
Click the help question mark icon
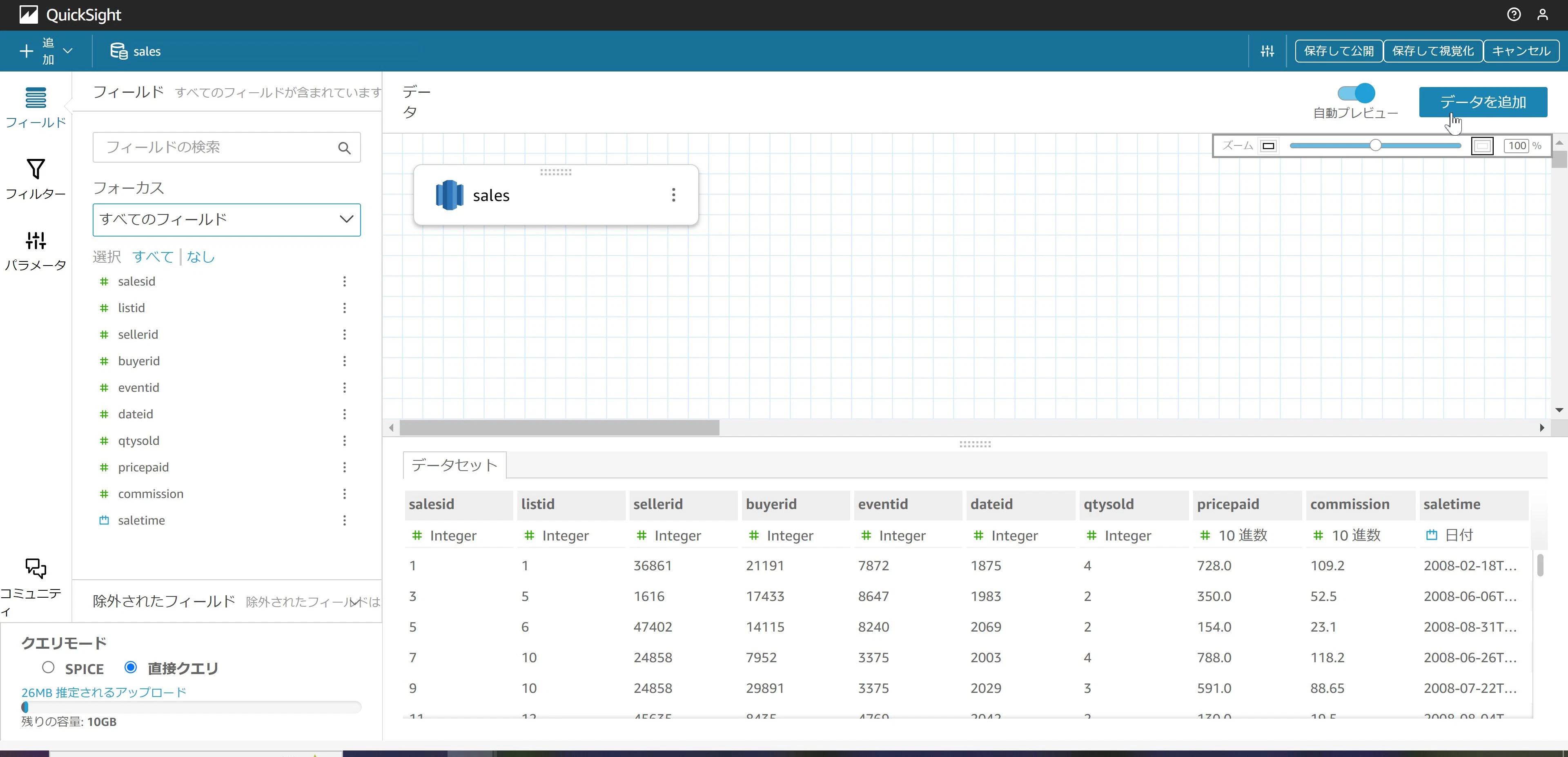tap(1513, 15)
